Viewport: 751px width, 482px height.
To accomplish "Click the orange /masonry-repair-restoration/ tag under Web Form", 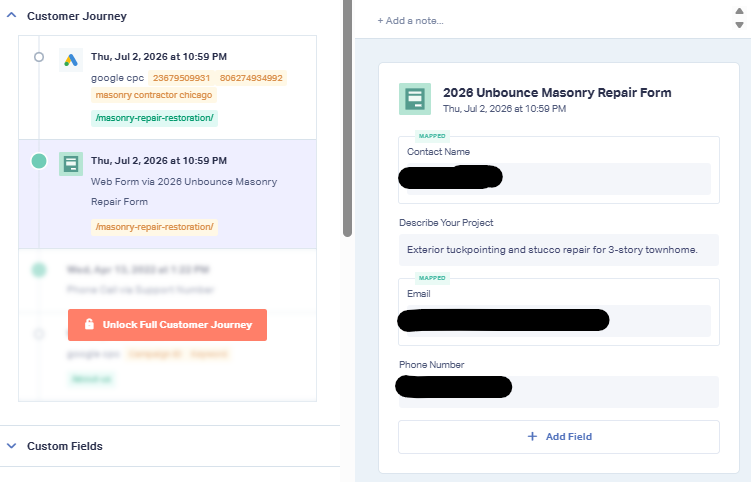I will pos(154,227).
